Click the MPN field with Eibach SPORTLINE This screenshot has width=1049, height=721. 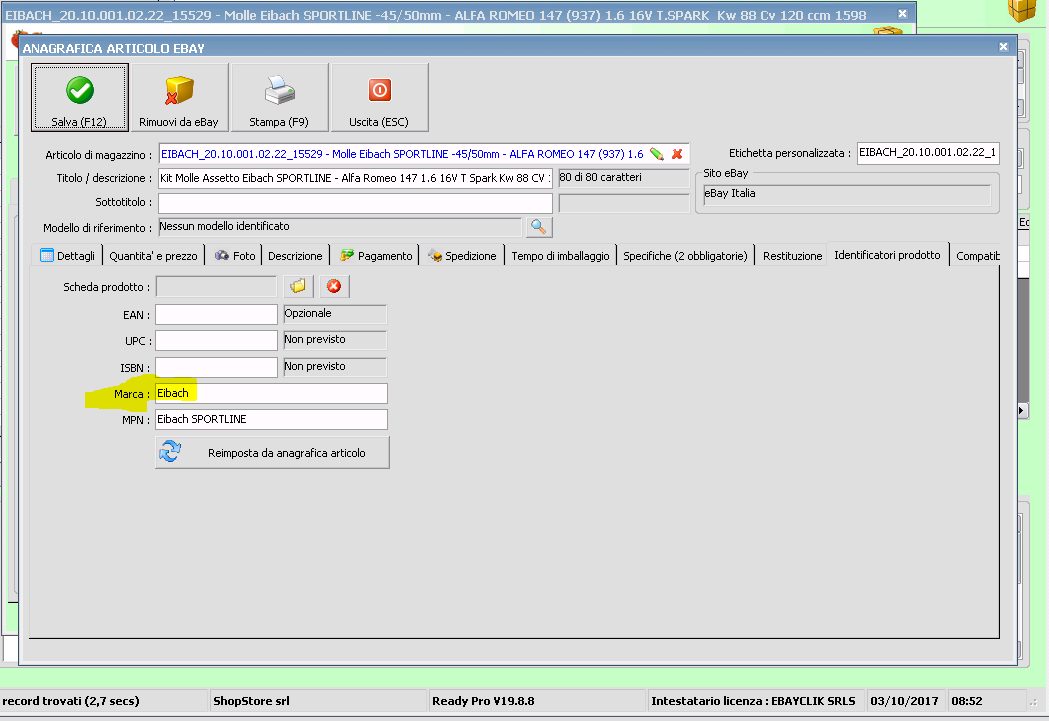pos(272,419)
